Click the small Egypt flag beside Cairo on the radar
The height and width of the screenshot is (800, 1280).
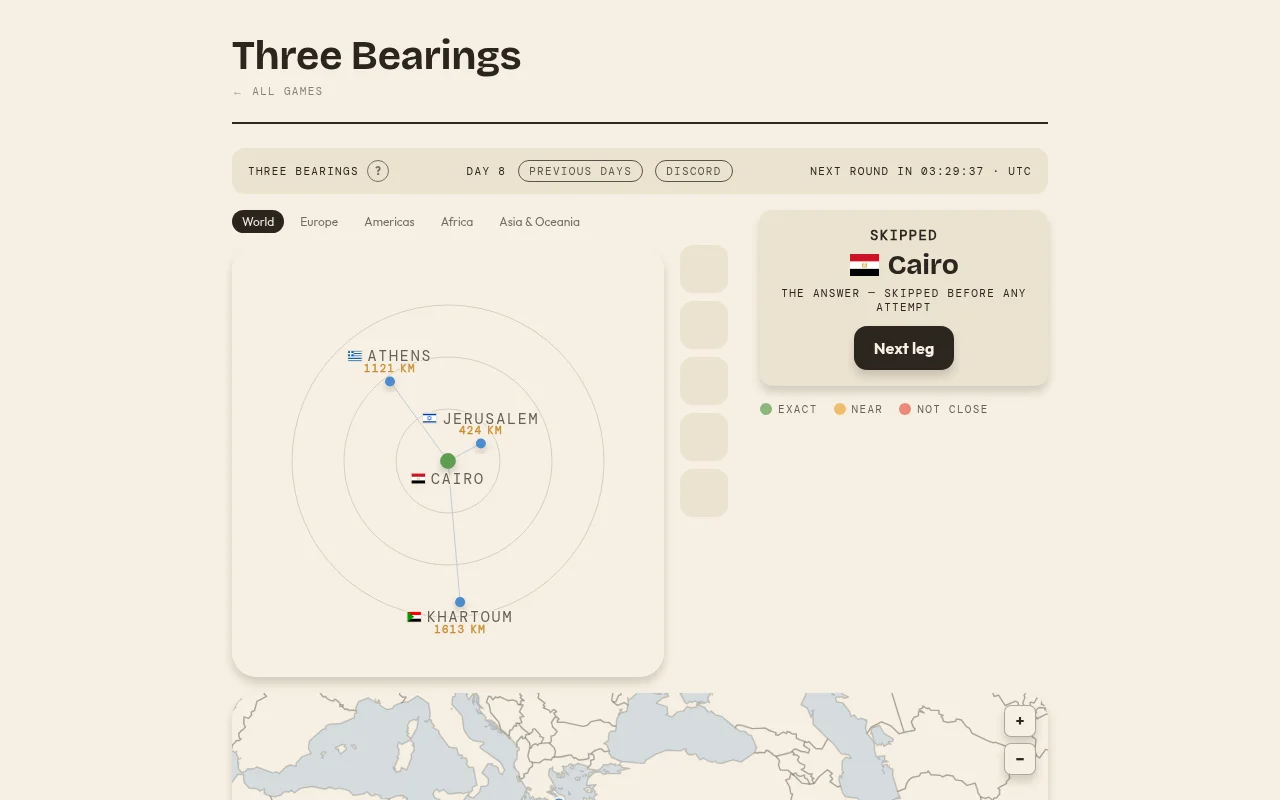418,479
